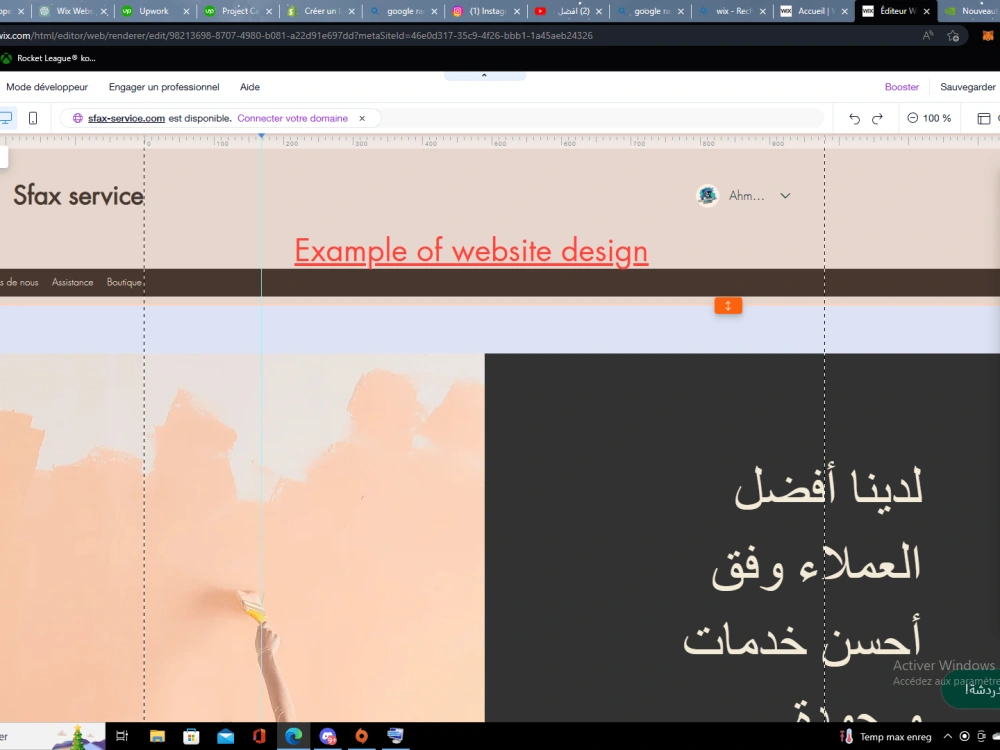Screen dimensions: 1000x750
Task: Open the MetaMask fox extension icon
Action: coord(988,36)
